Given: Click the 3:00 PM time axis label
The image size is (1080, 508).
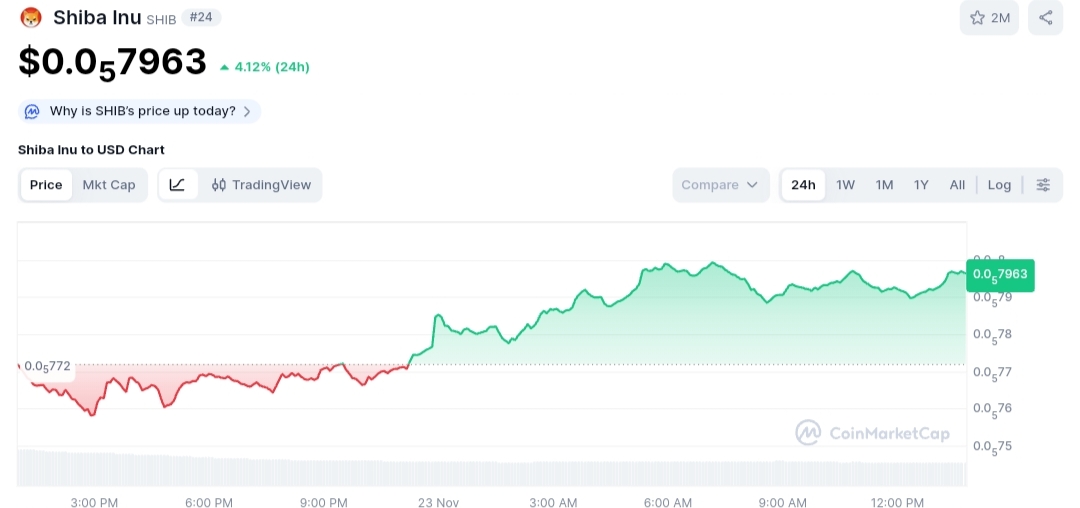Looking at the screenshot, I should tap(94, 502).
